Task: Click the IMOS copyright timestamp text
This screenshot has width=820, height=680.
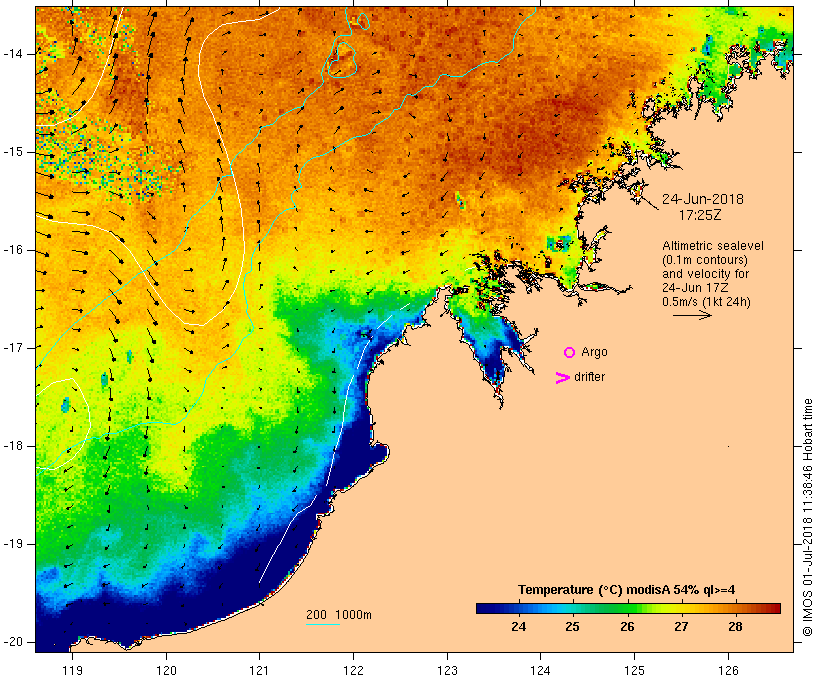Action: coord(808,518)
